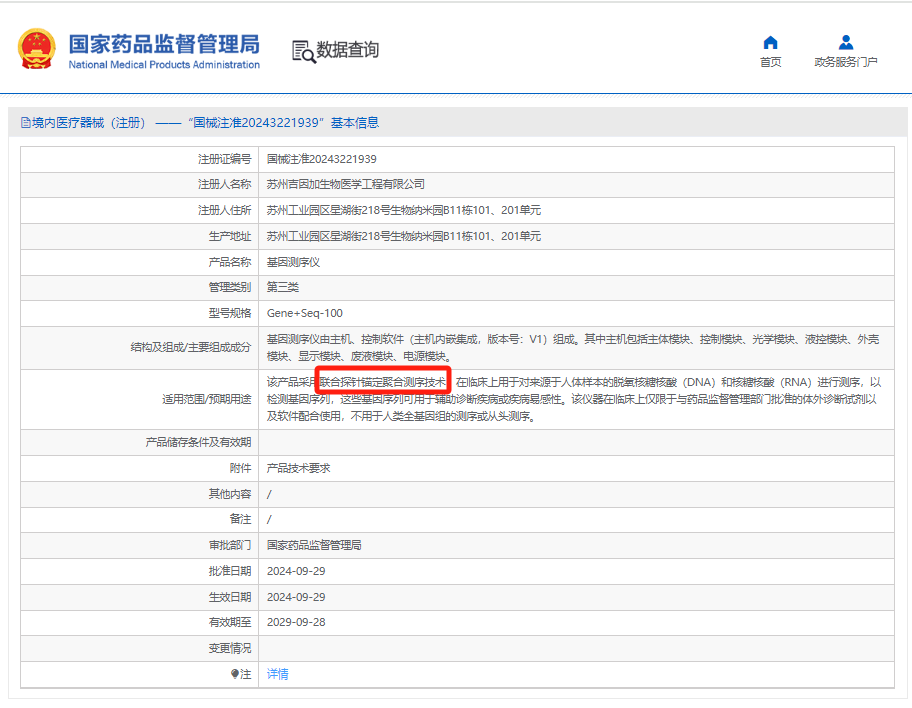Open the 详情 link
Viewport: 912px width, 708px height.
(277, 674)
